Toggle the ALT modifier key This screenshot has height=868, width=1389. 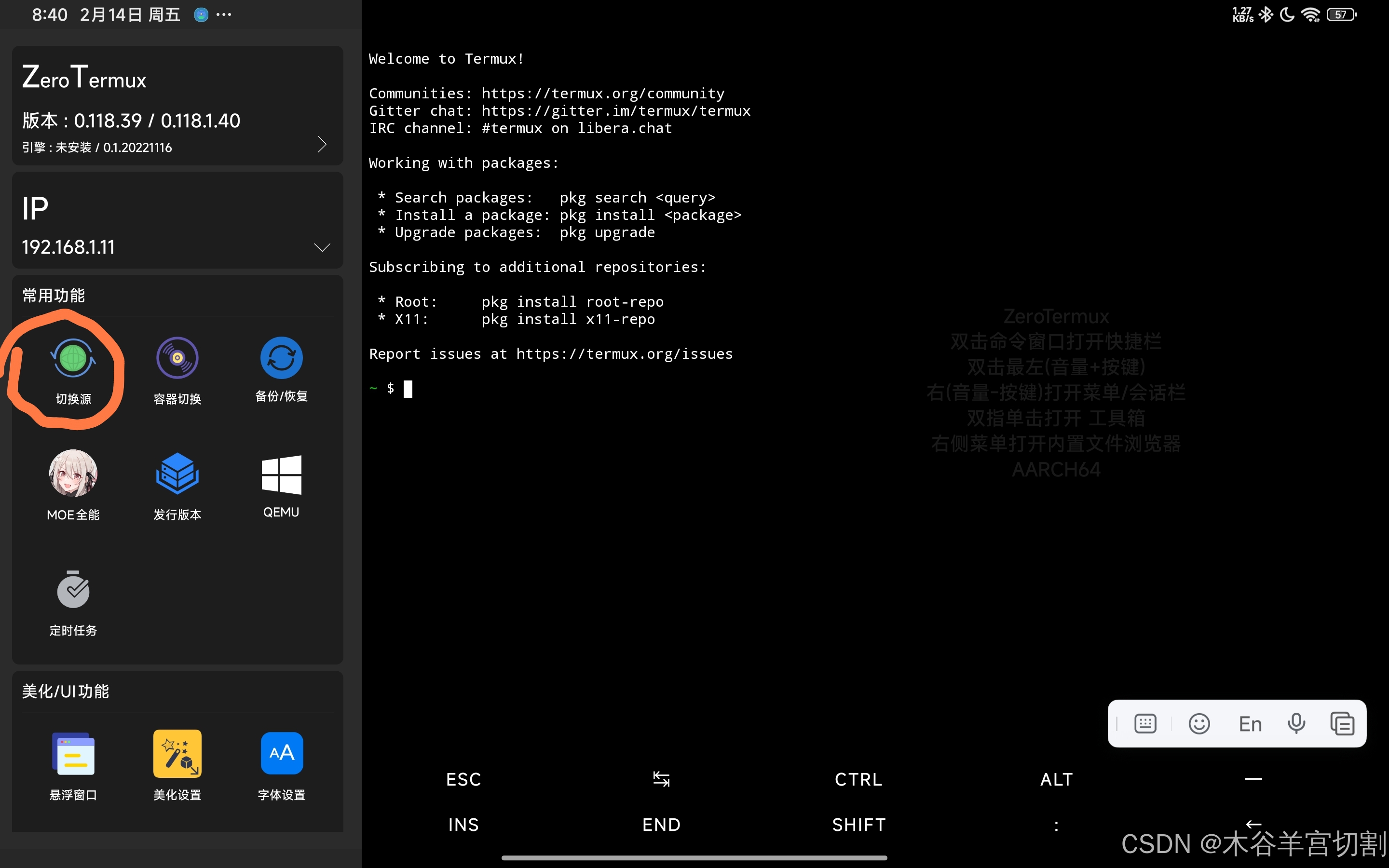(1056, 780)
